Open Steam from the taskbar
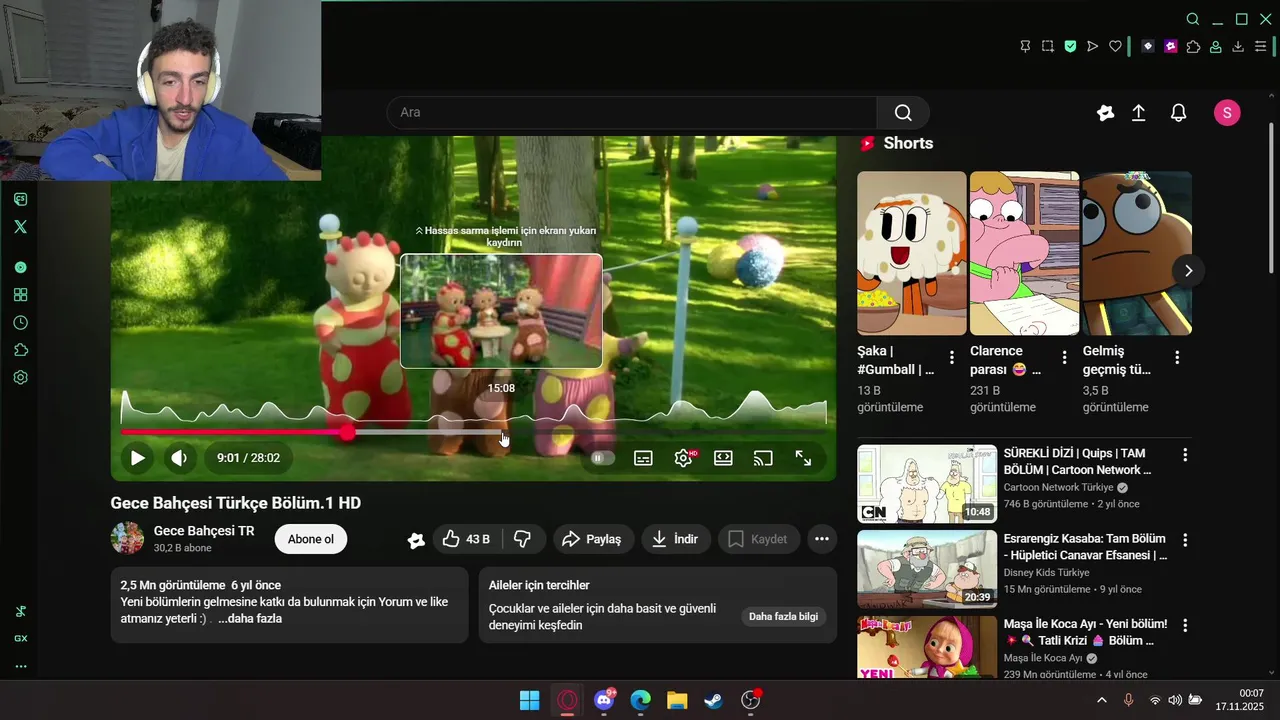The height and width of the screenshot is (720, 1280). pos(713,700)
